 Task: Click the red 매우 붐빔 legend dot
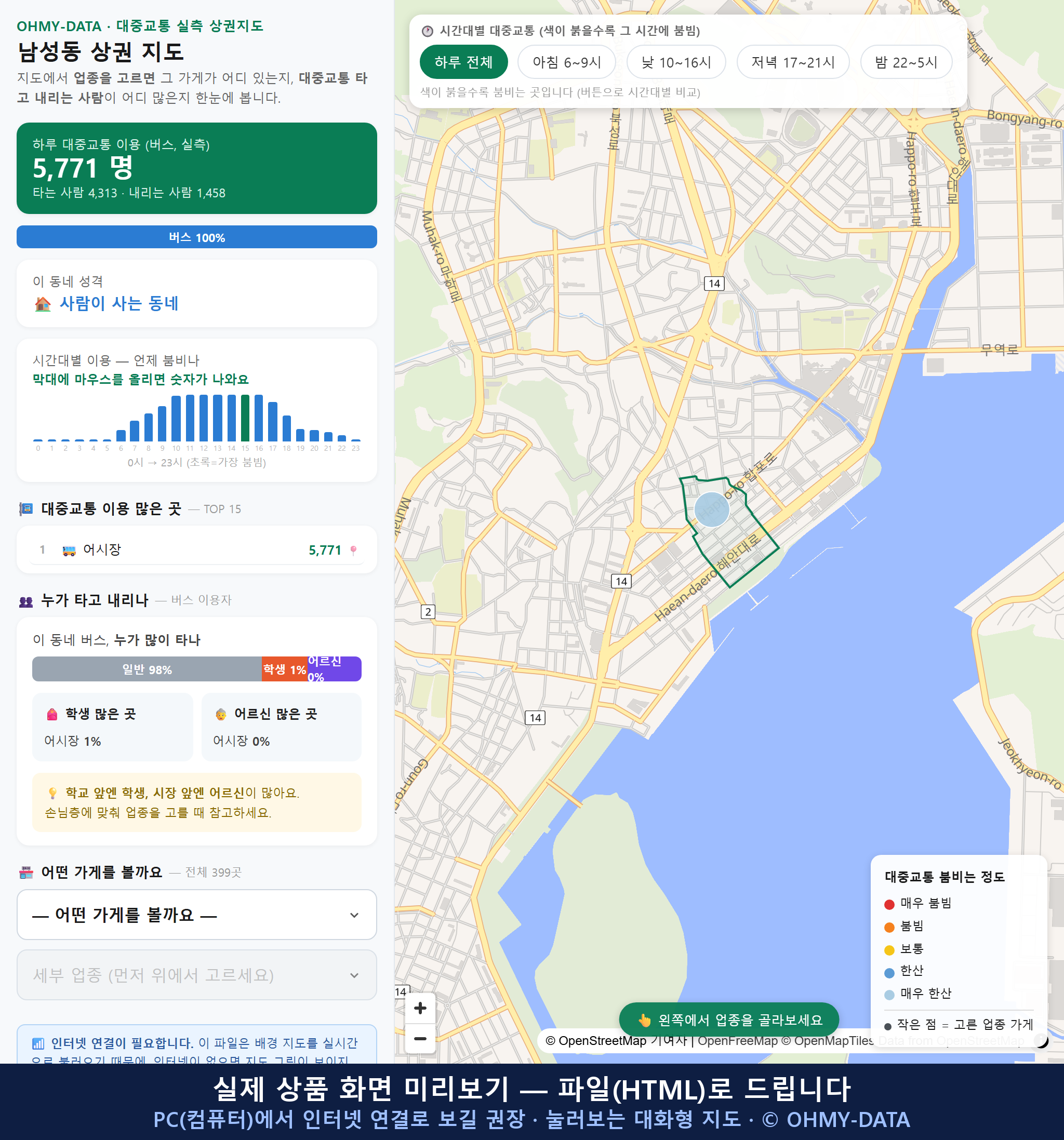pyautogui.click(x=889, y=904)
